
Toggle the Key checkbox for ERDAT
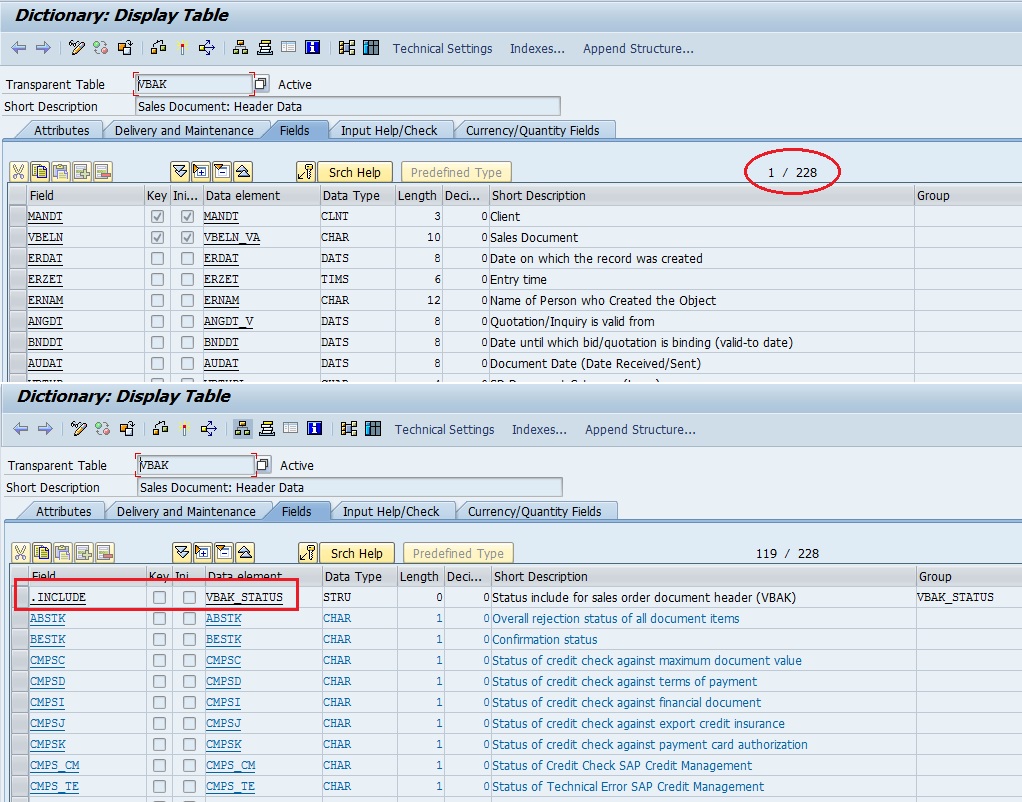pyautogui.click(x=157, y=258)
